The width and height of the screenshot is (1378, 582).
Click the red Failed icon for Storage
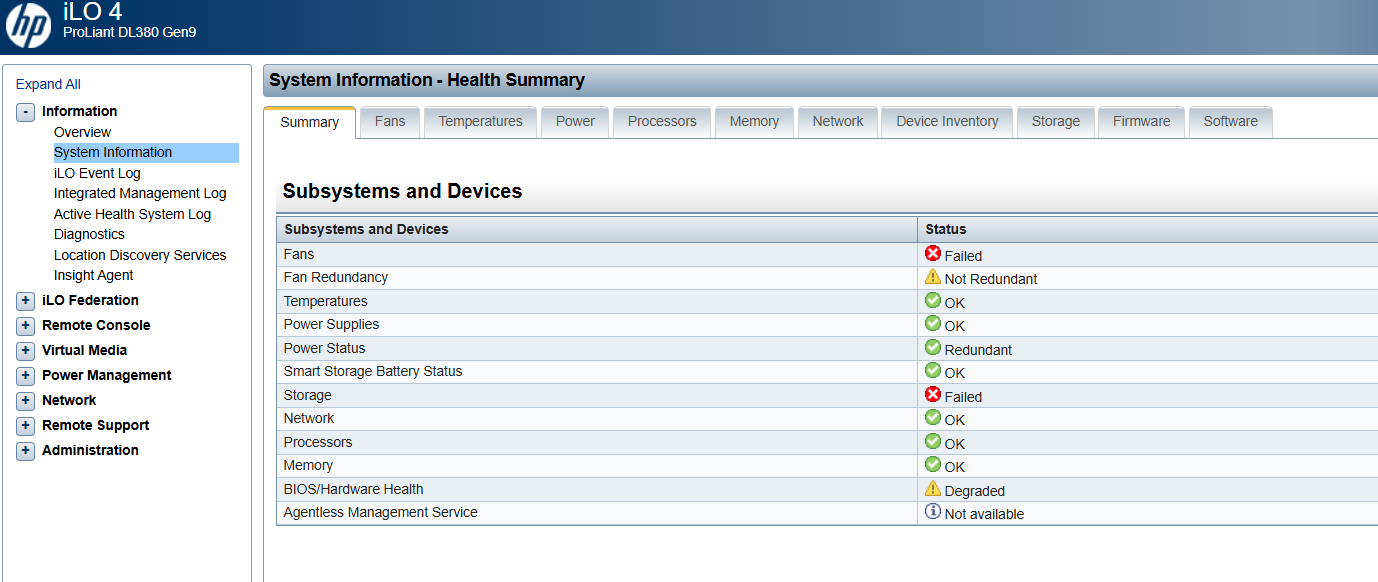click(933, 395)
